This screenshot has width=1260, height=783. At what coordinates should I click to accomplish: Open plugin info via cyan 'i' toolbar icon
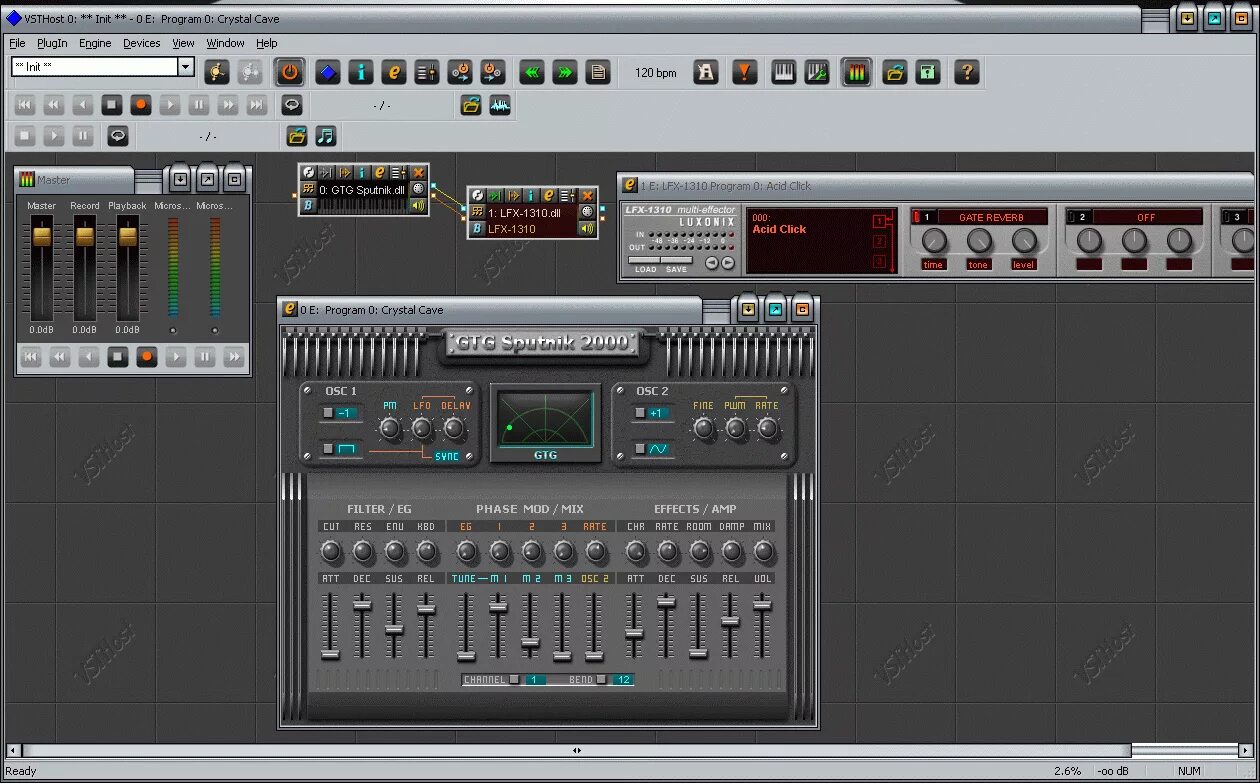tap(361, 72)
